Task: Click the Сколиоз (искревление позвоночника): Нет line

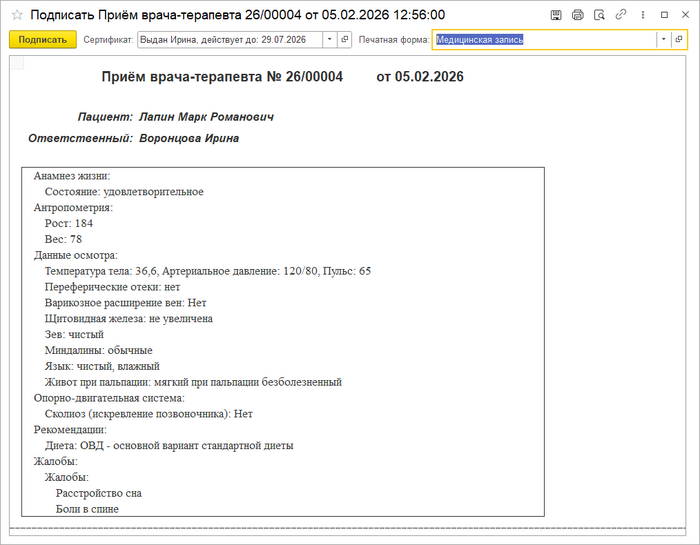Action: coord(149,414)
